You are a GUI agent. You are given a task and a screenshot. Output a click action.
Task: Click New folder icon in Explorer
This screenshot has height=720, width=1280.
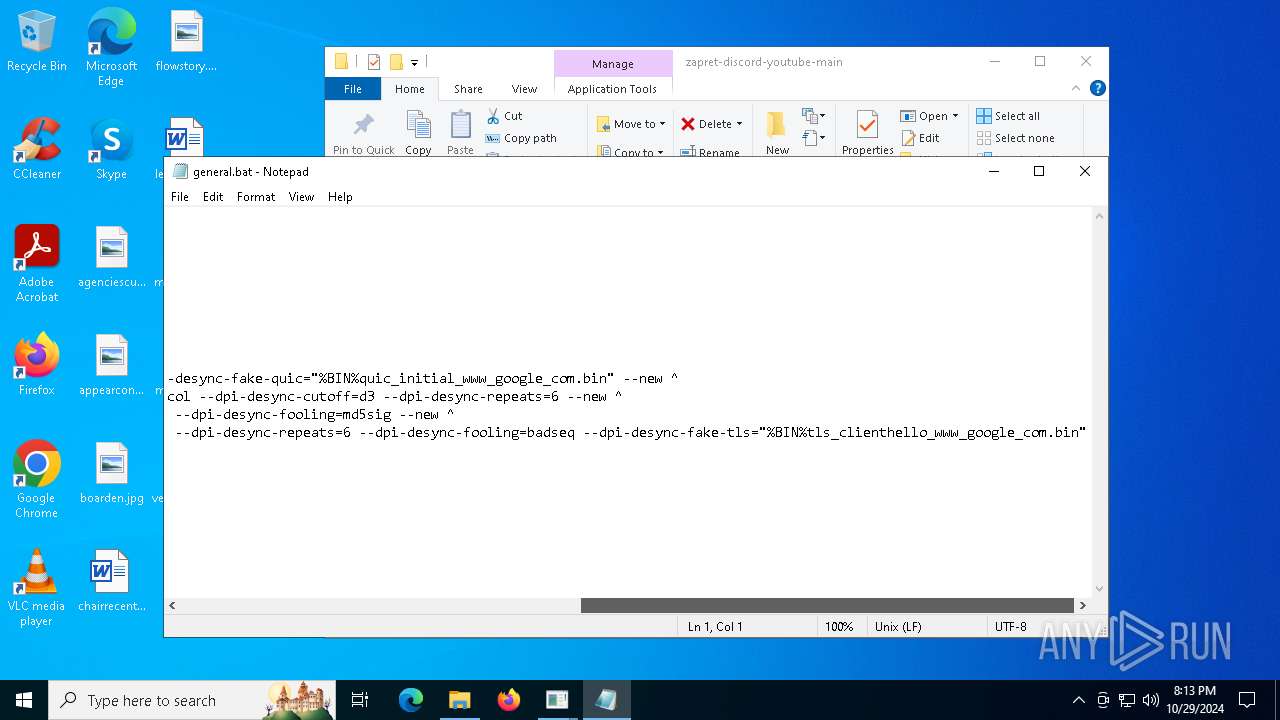777,133
